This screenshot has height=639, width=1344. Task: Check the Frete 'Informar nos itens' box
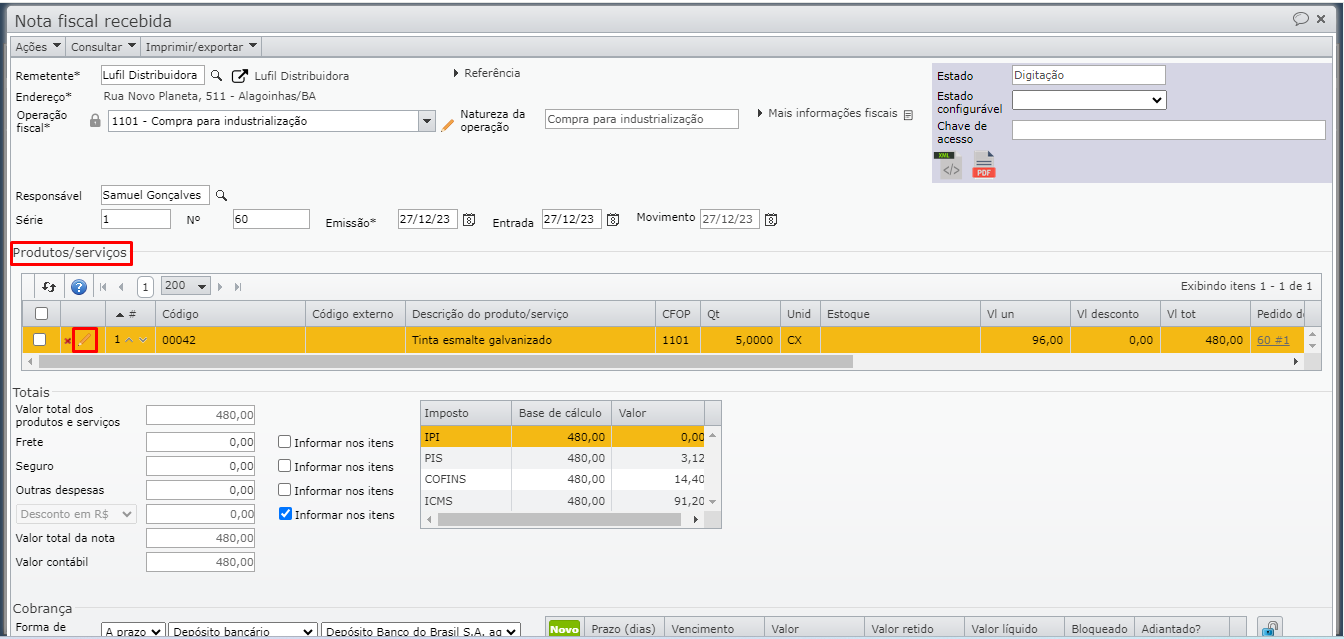pos(285,442)
